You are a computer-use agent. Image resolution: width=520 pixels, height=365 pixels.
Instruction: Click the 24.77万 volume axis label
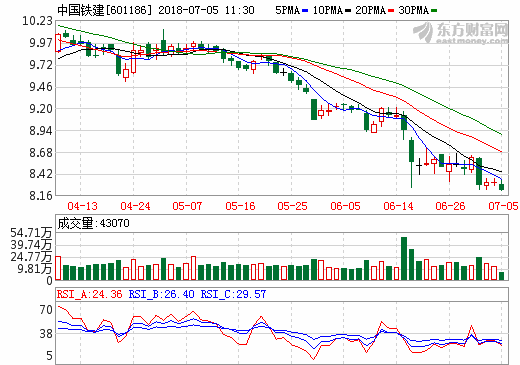31,257
